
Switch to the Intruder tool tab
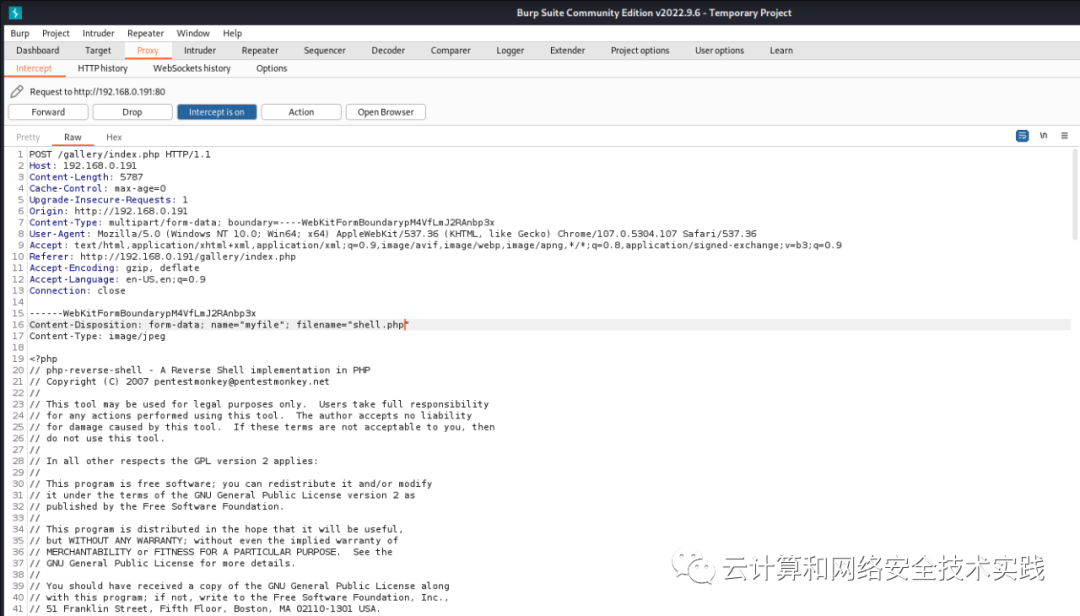[200, 50]
